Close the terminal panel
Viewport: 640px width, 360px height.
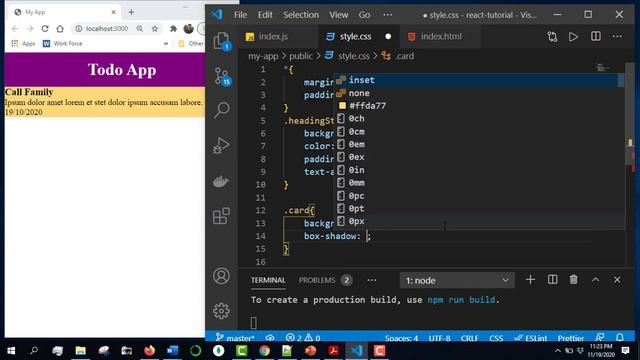coord(617,280)
